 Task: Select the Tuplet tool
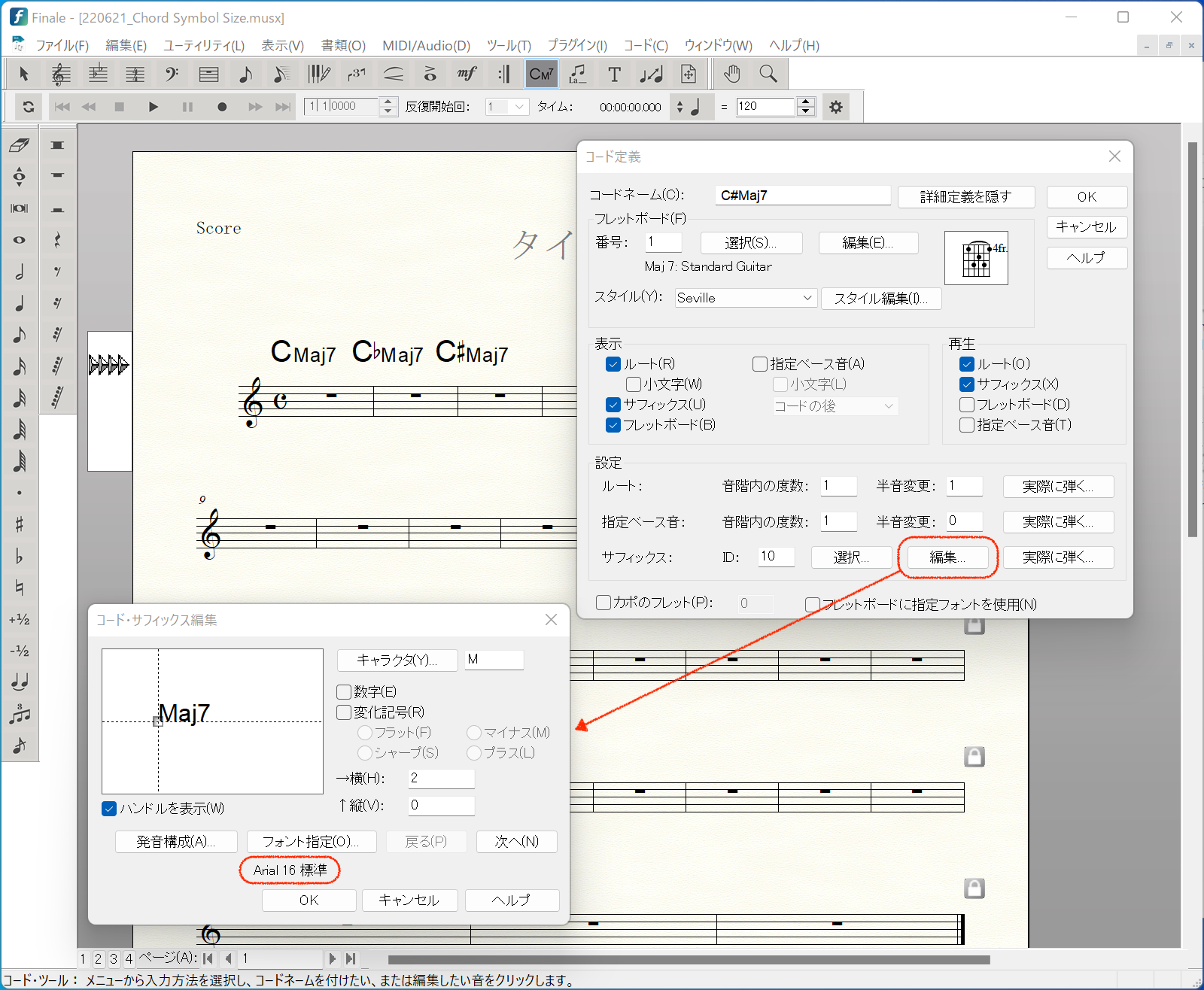pos(356,74)
